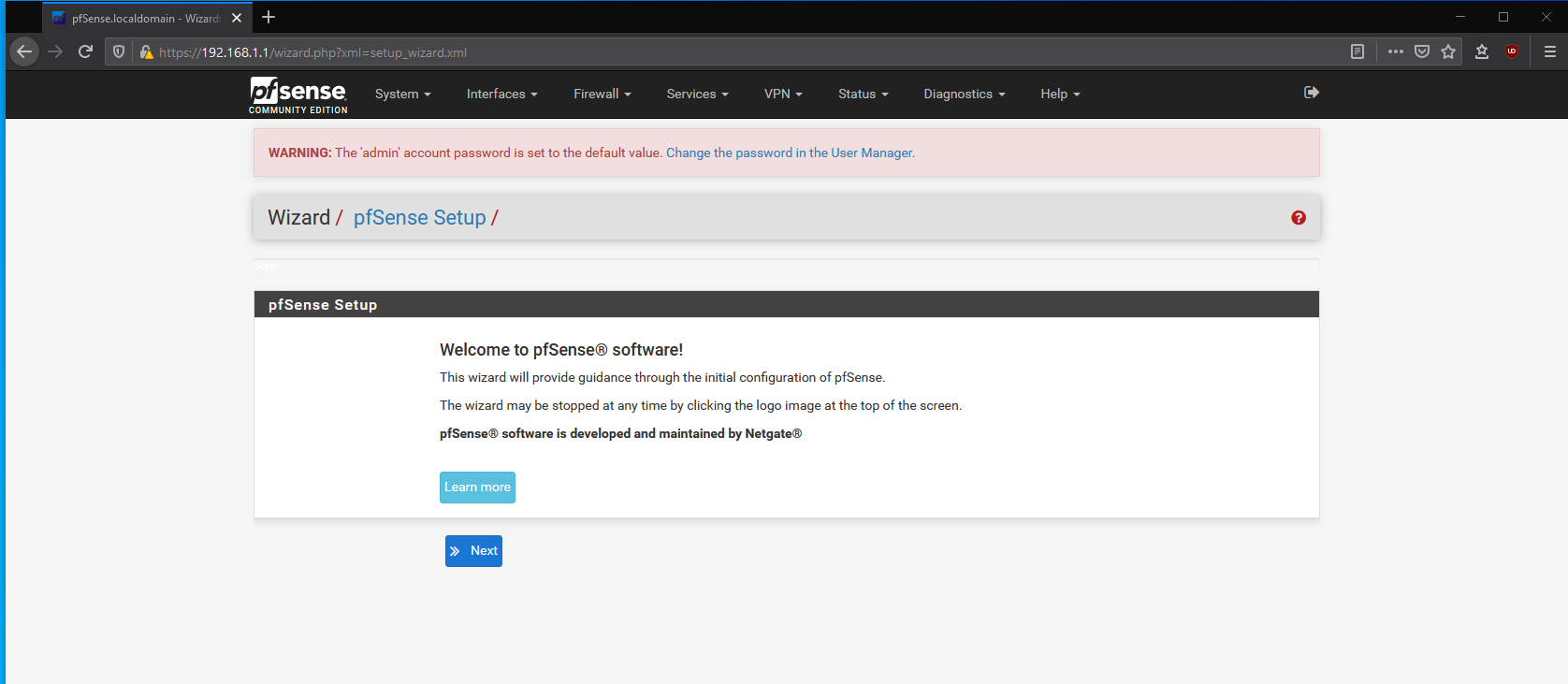Click the pfSense Setup panel header
1568x684 pixels.
point(786,304)
